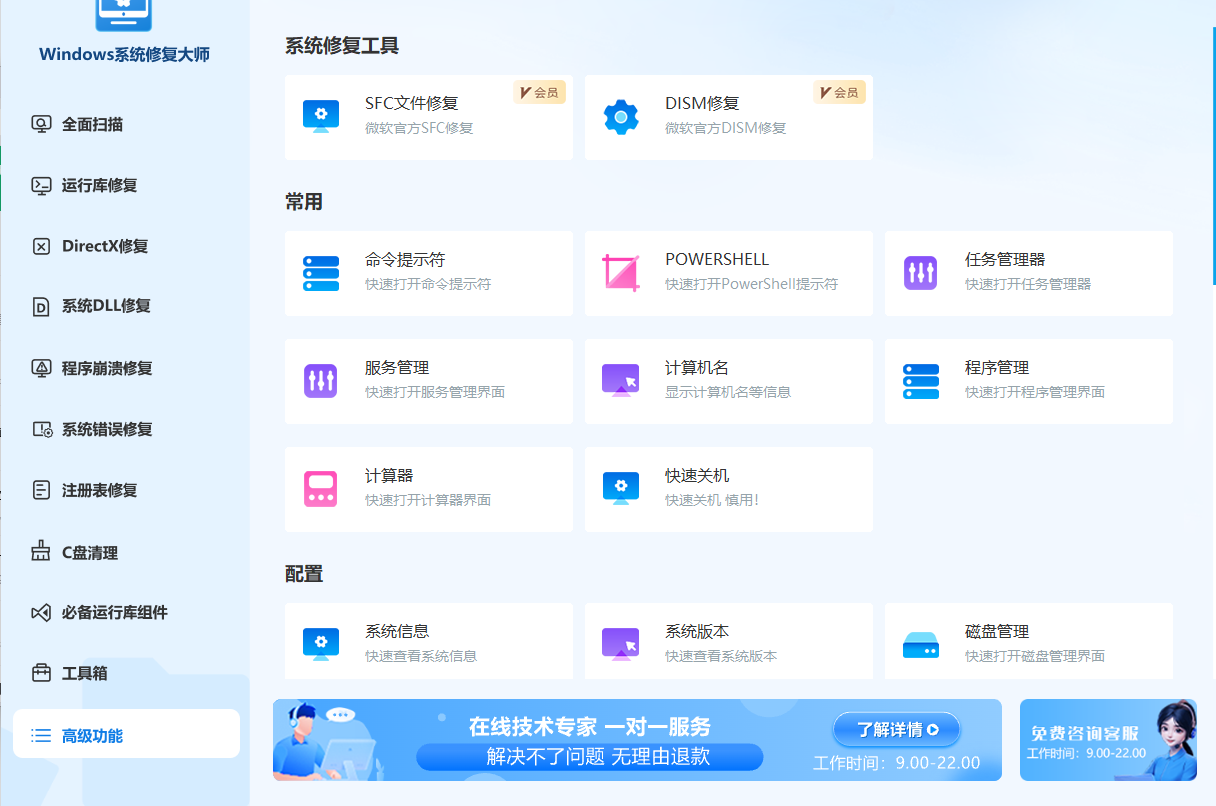This screenshot has width=1216, height=806.
Task: Click text 微软官方SFC修复
Action: (x=419, y=128)
